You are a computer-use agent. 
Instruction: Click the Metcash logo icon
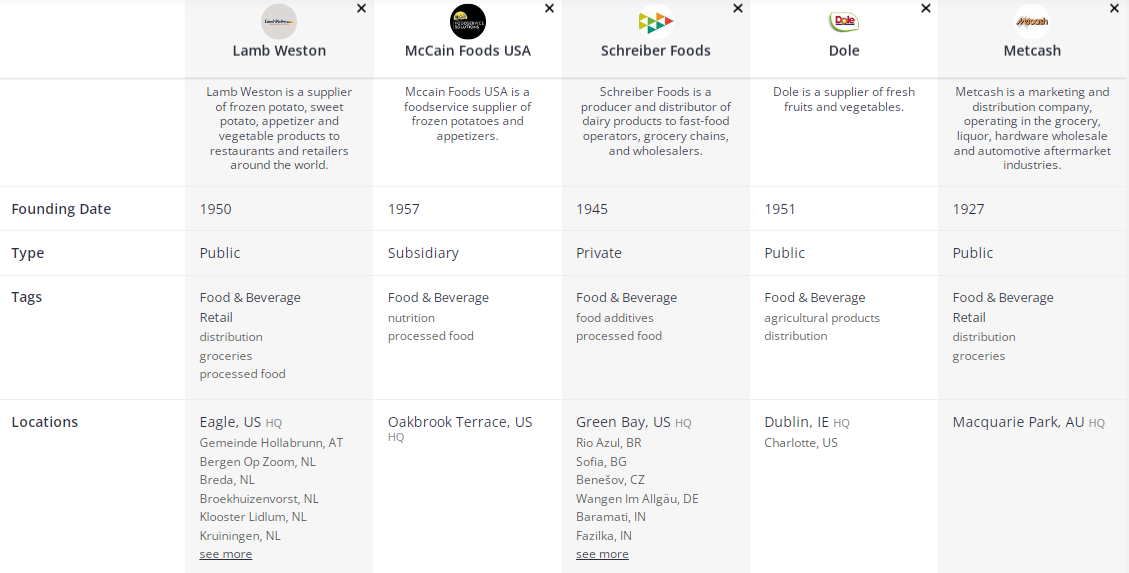click(x=1031, y=21)
